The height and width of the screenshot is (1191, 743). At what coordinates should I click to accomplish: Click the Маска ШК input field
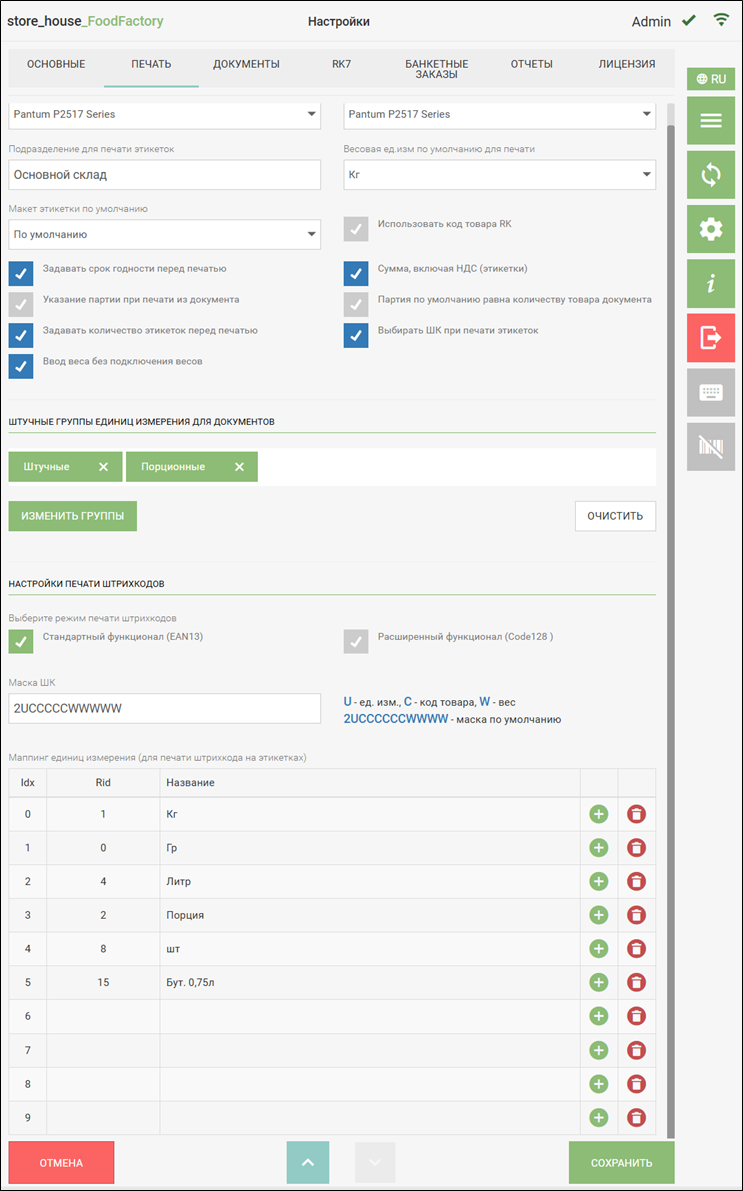[164, 708]
